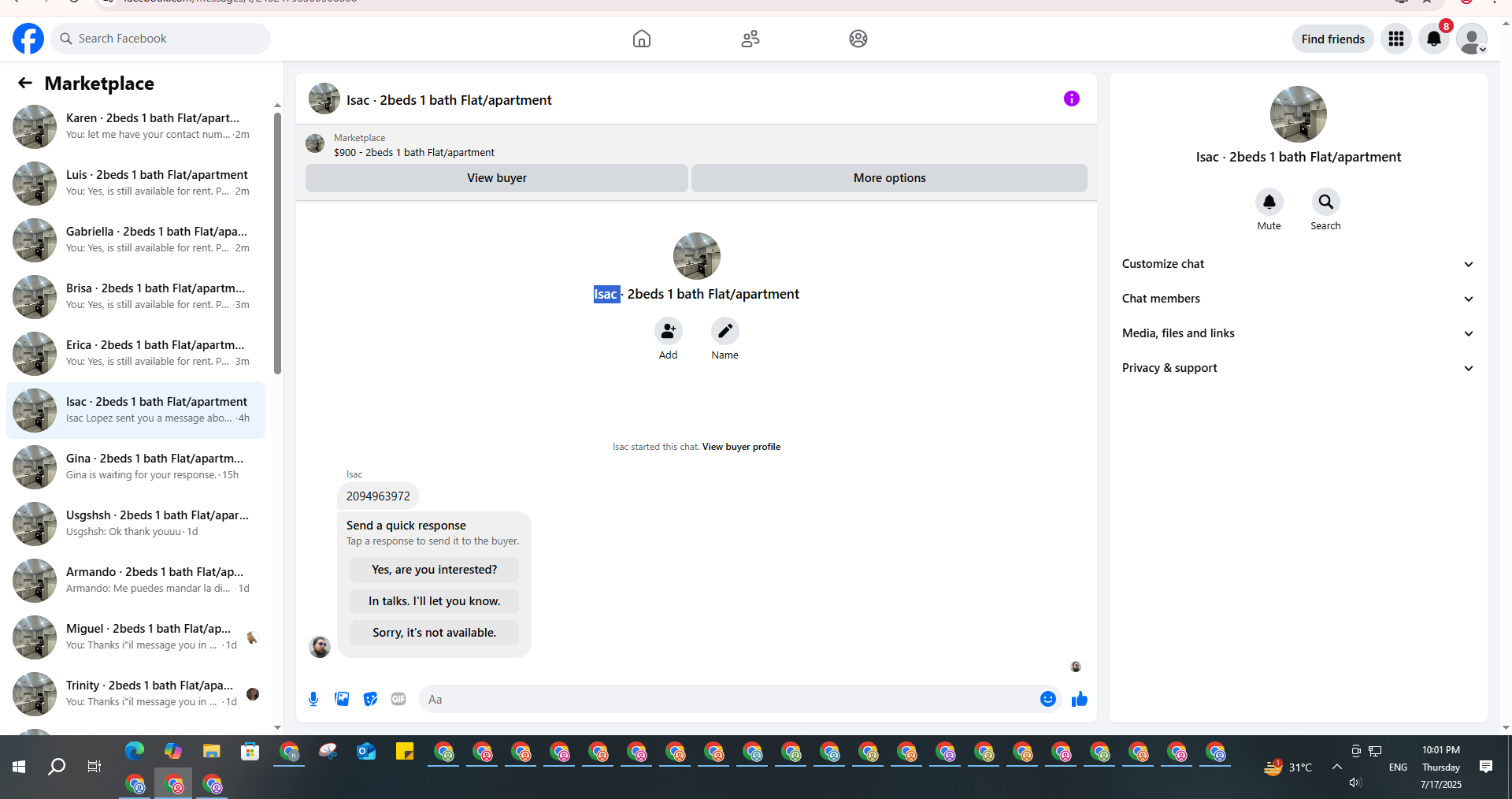Click the ENG language indicator
1512x799 pixels.
pyautogui.click(x=1398, y=767)
